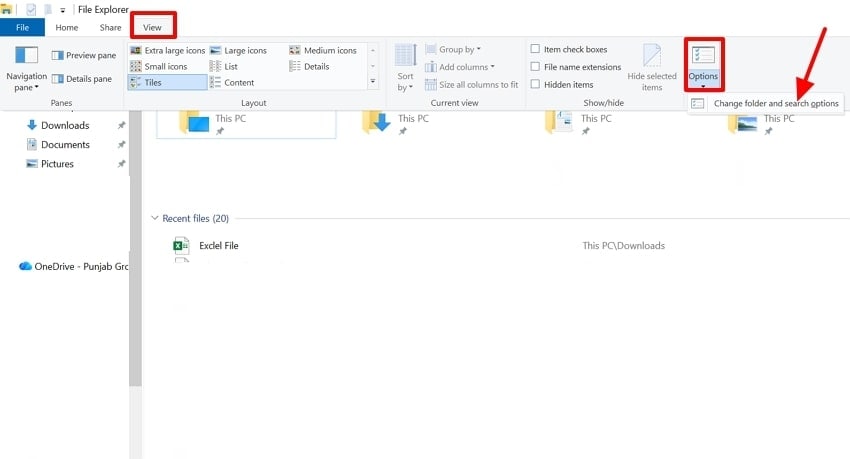
Task: Expand the layout gallery more arrow
Action: pos(373,81)
